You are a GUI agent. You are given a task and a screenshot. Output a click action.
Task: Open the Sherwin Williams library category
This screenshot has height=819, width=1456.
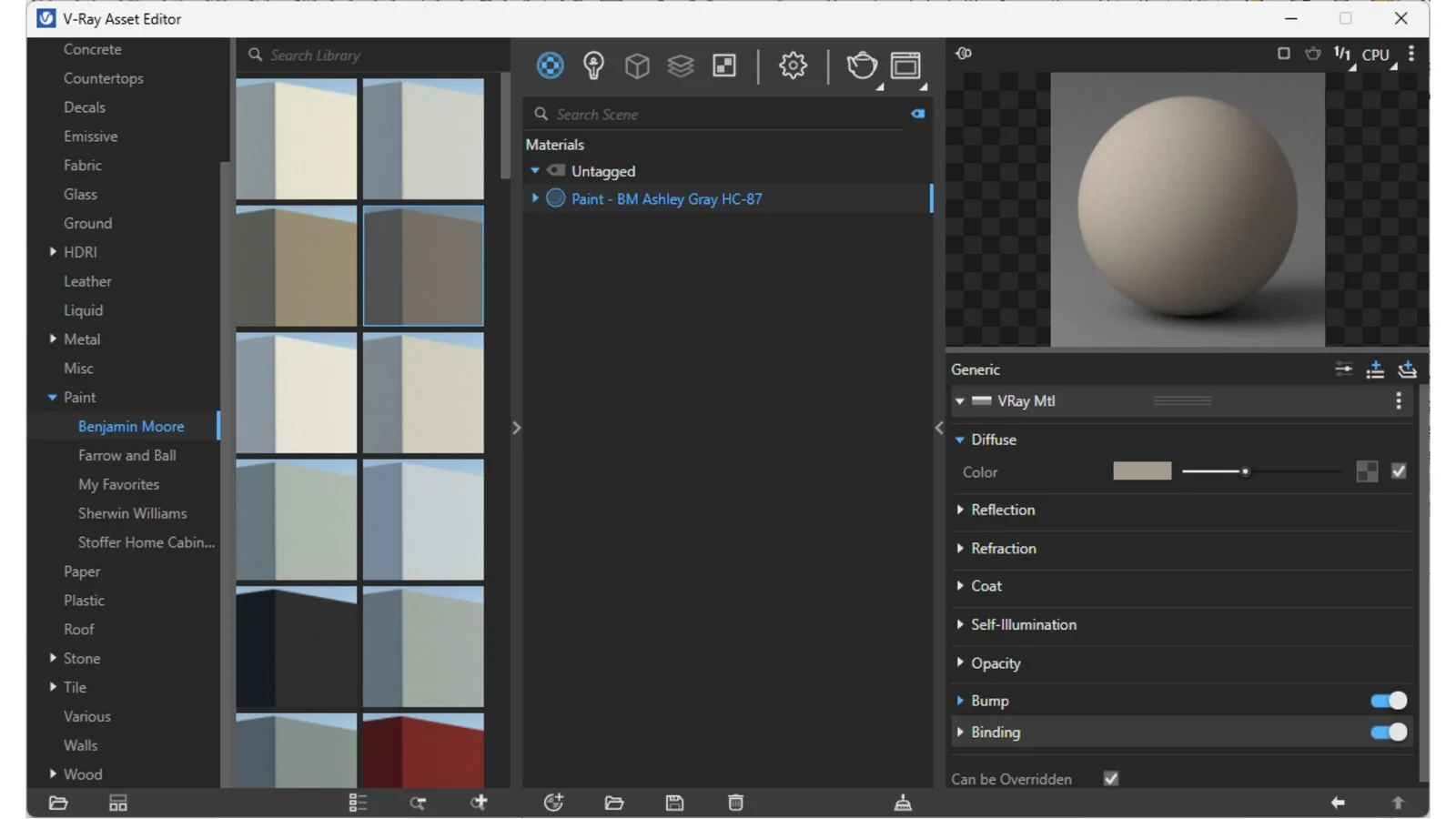[132, 512]
